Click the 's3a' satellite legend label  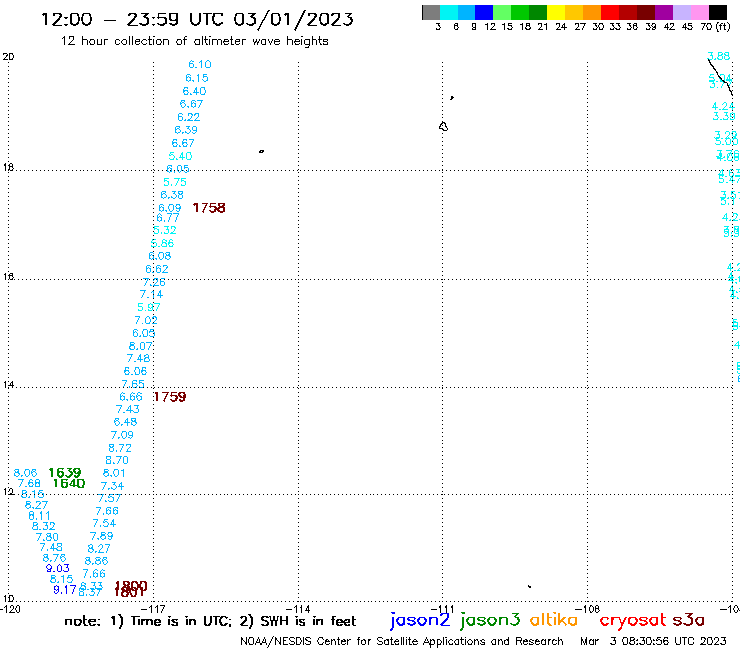pos(688,620)
